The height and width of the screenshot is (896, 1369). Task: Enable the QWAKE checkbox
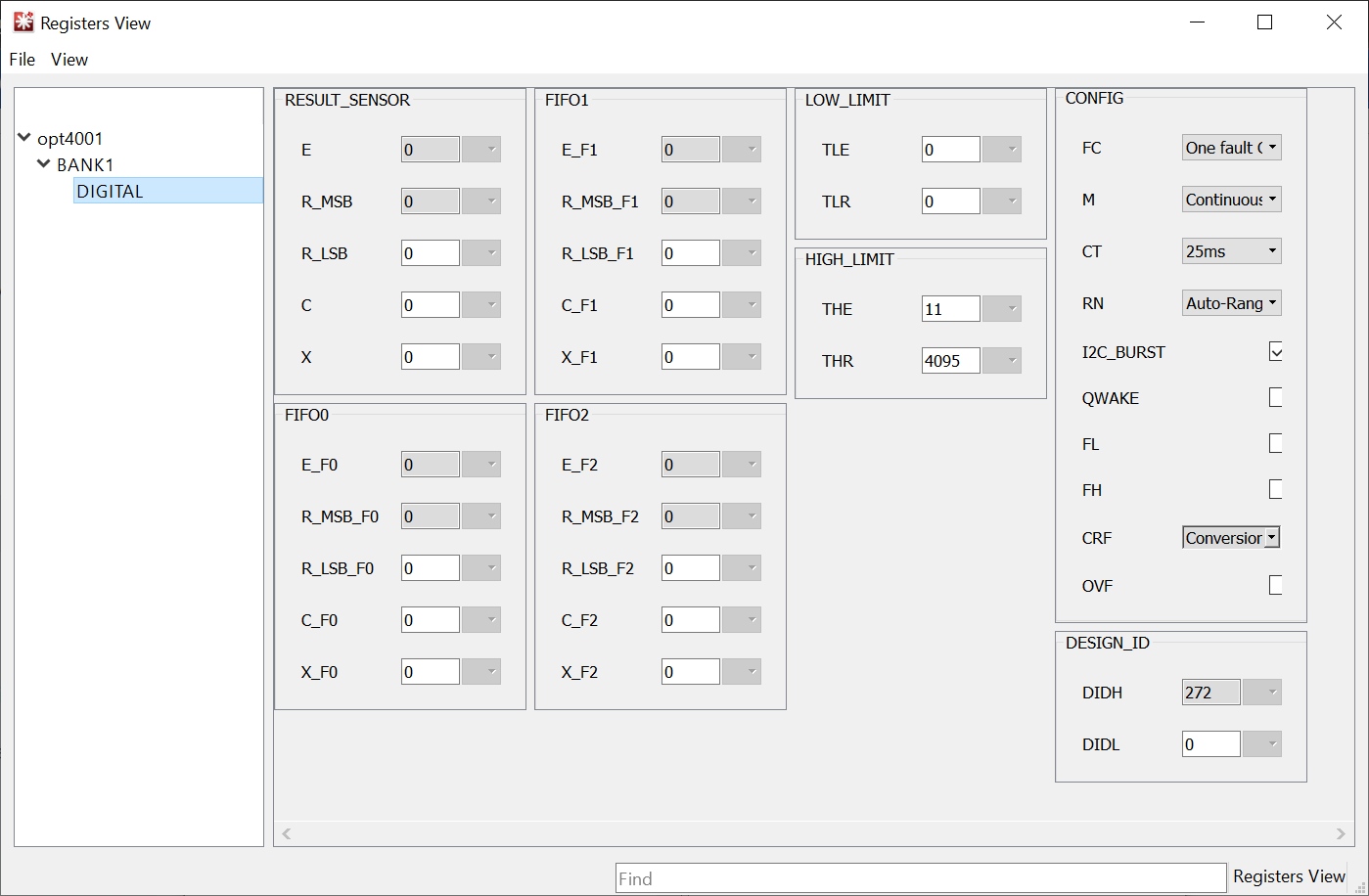[x=1275, y=397]
